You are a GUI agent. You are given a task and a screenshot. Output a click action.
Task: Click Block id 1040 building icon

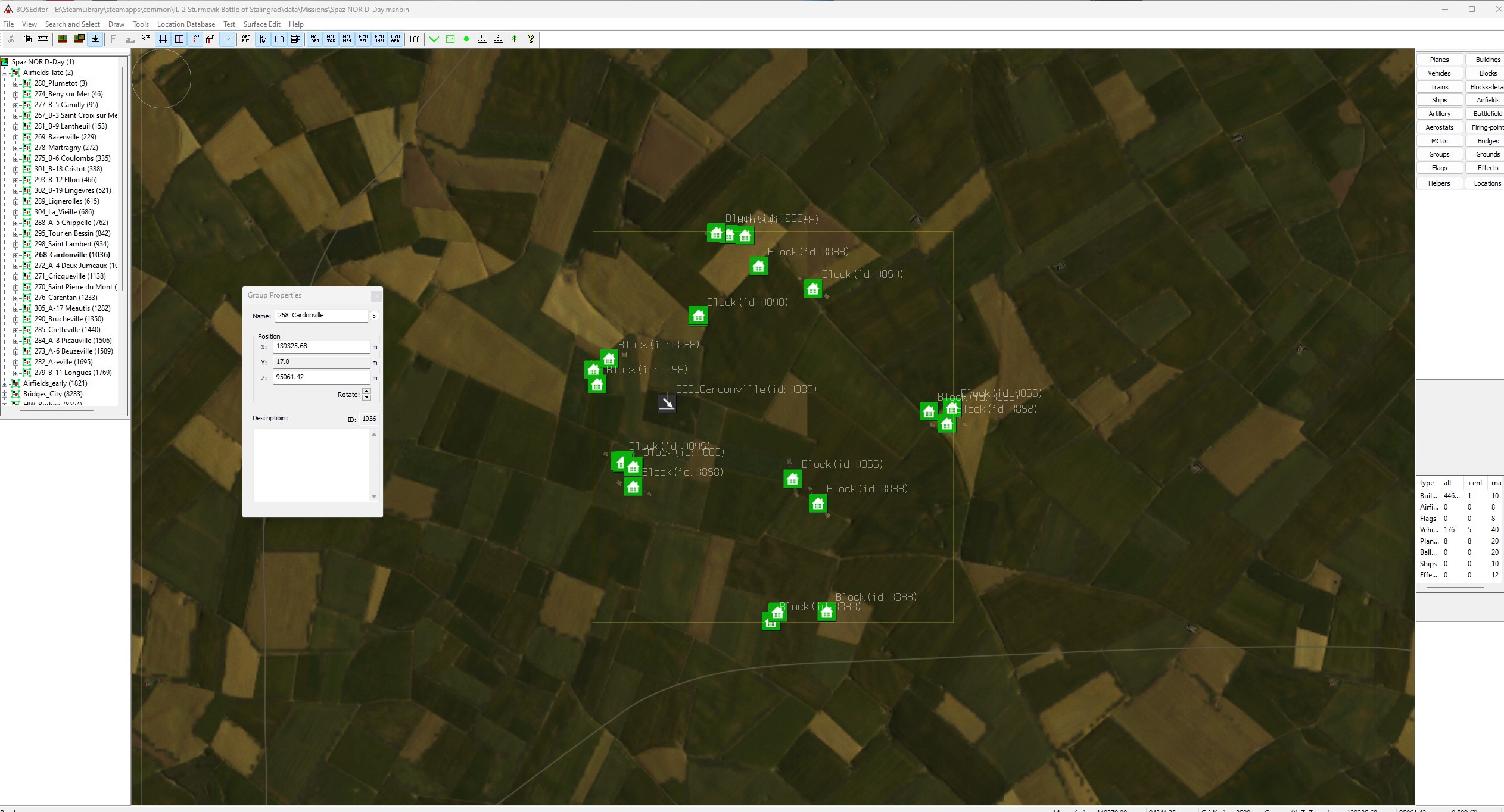(x=698, y=316)
